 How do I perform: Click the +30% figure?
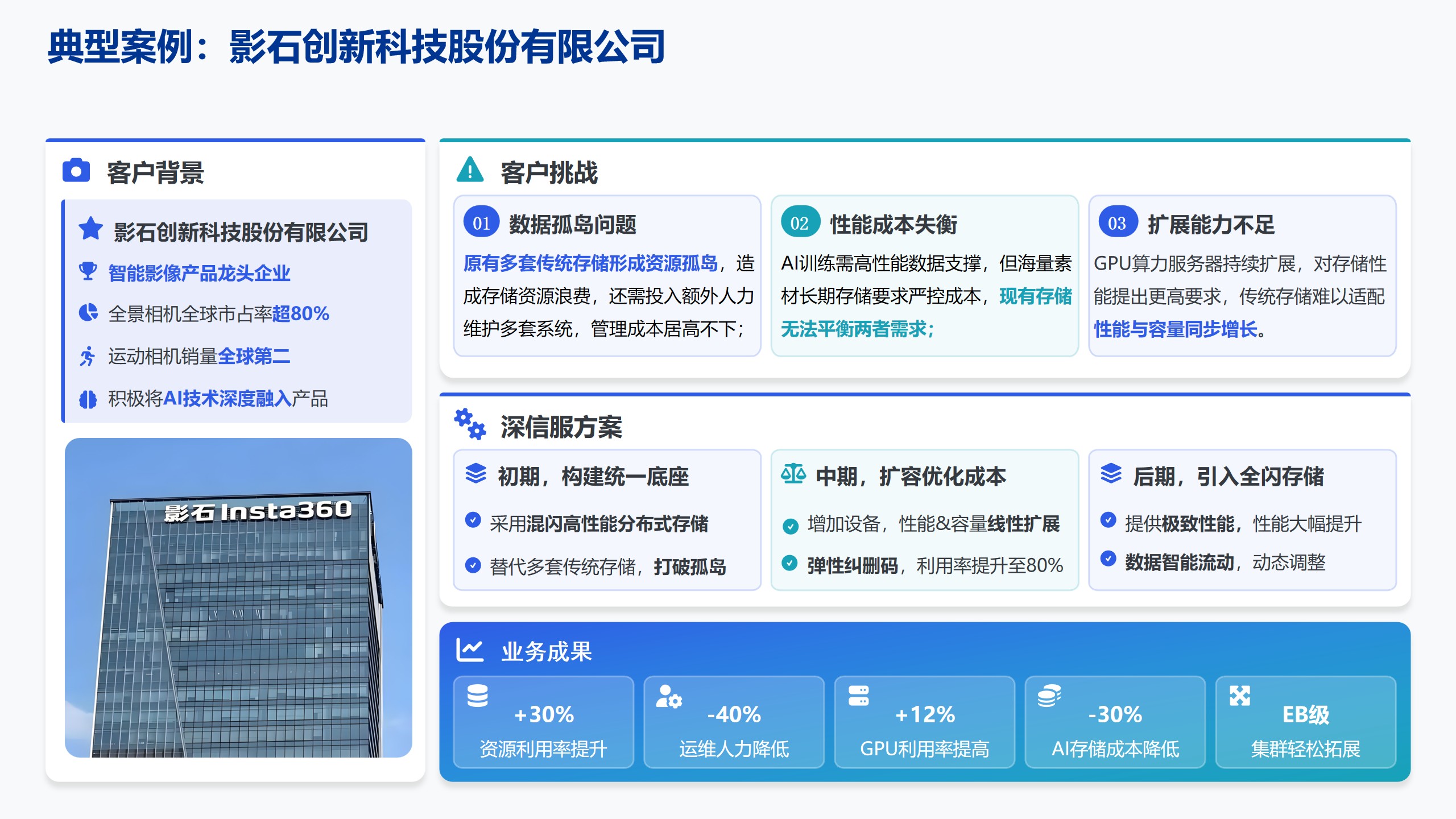point(544,714)
